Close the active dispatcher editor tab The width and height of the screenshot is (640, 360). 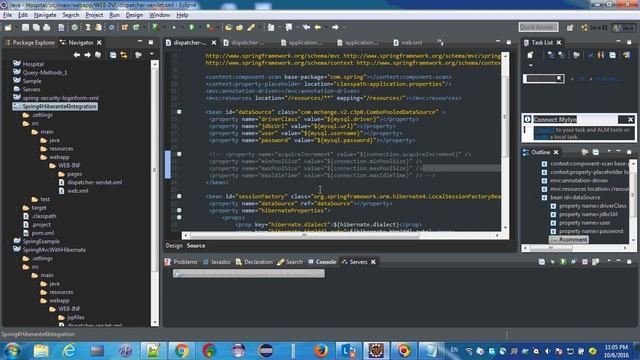[213, 42]
